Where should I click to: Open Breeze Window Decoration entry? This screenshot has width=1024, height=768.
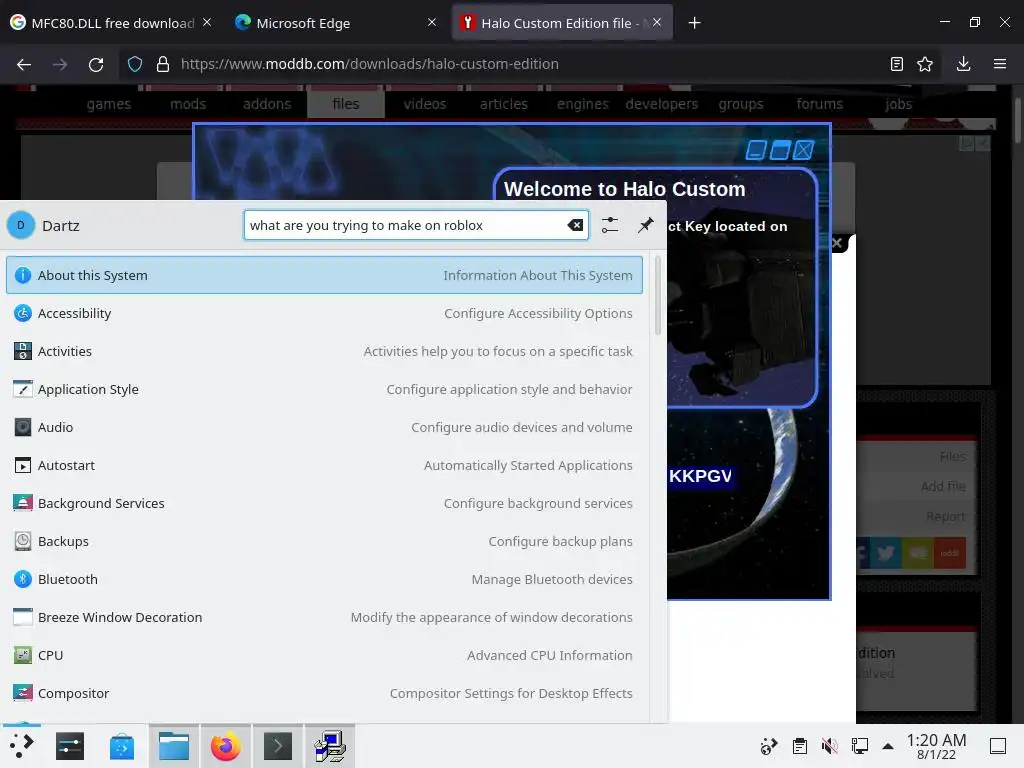click(324, 617)
